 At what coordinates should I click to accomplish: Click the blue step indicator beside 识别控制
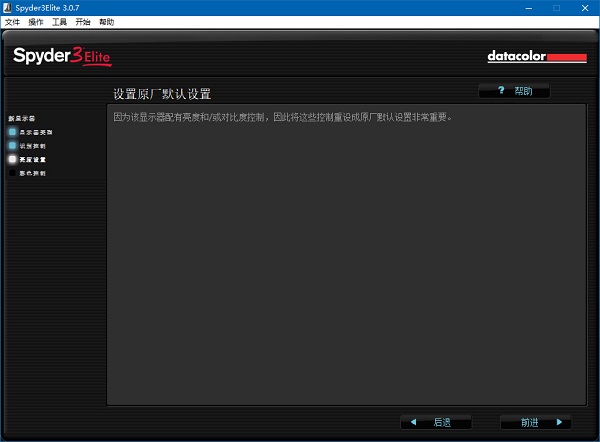tap(12, 146)
